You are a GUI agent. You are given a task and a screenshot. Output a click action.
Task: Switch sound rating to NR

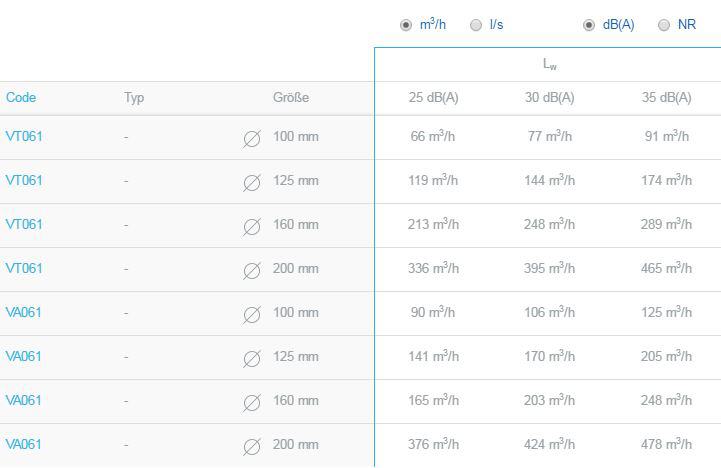(x=664, y=25)
